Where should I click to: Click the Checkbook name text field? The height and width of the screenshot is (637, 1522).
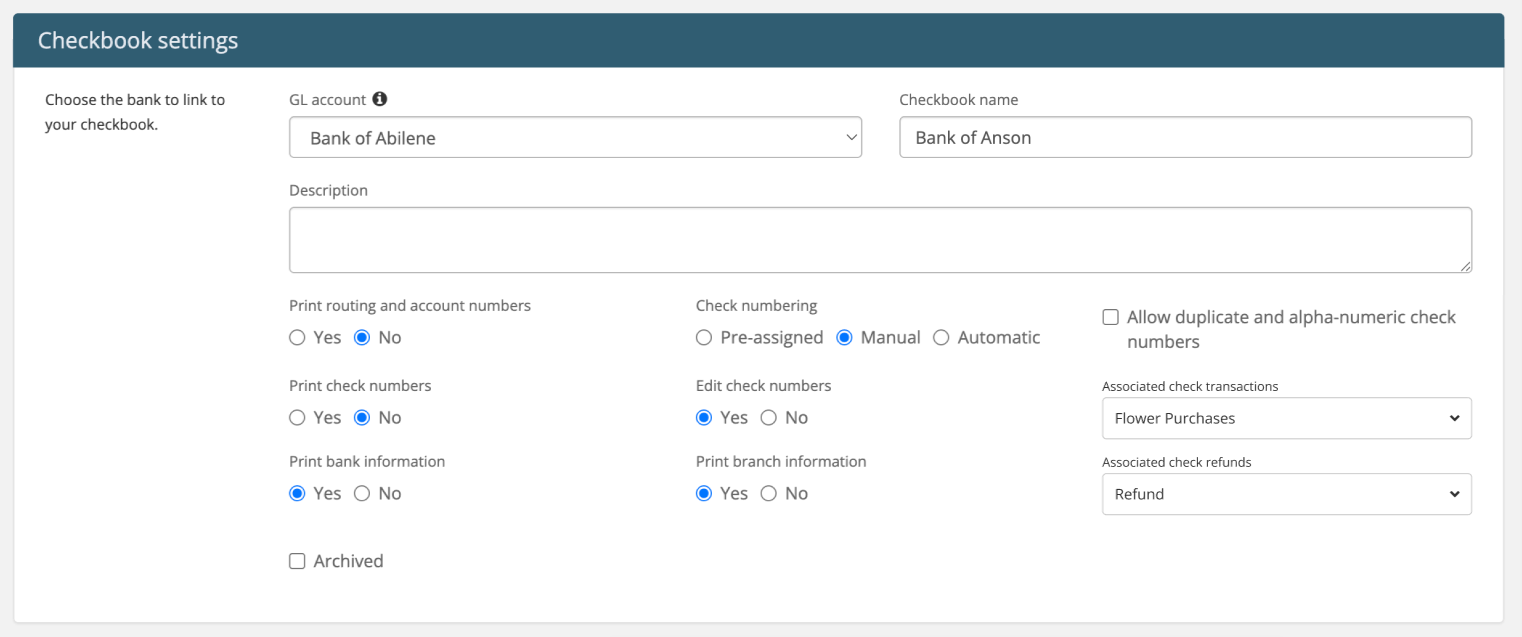[1185, 138]
